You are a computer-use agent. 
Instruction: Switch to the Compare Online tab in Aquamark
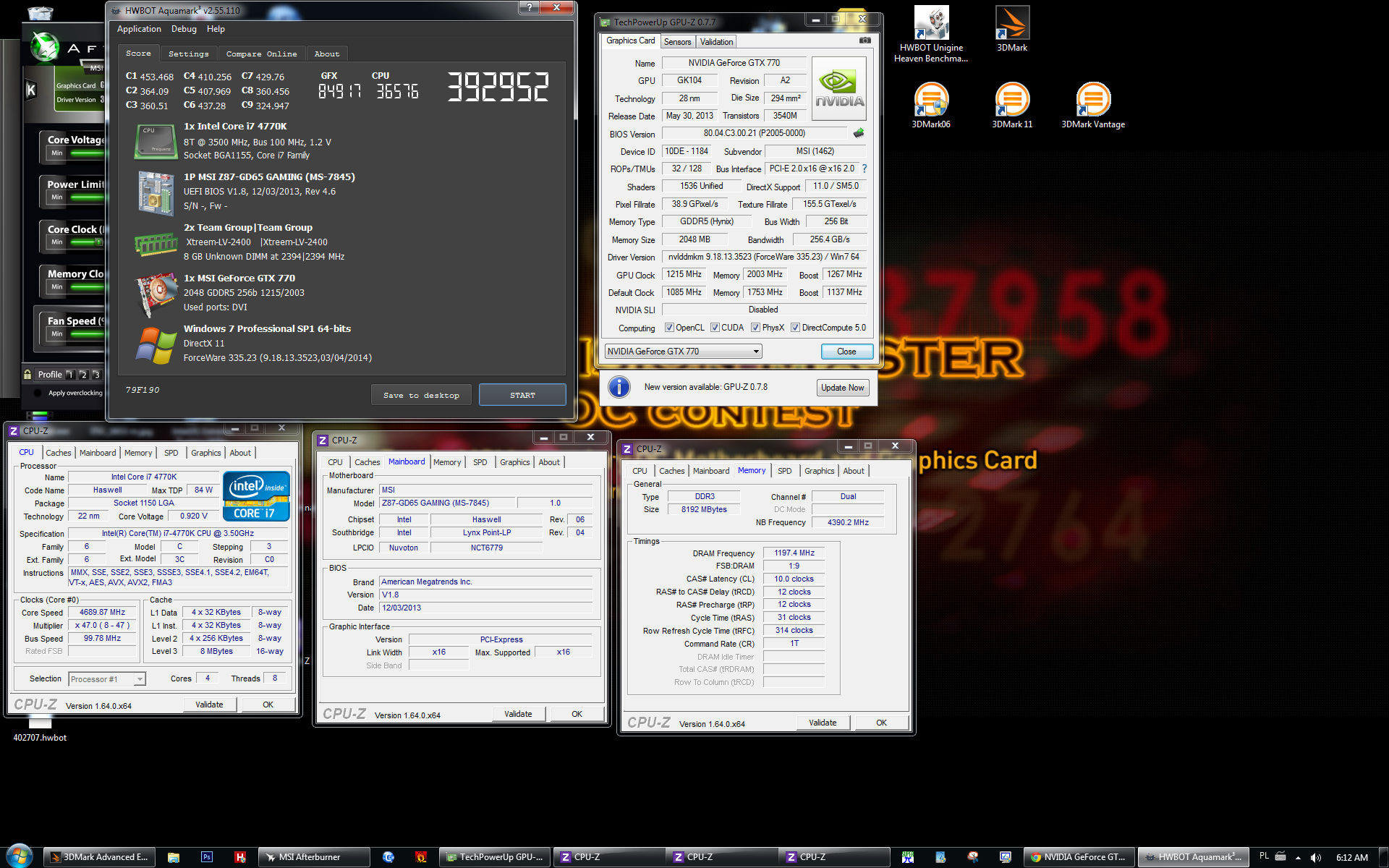pos(261,54)
